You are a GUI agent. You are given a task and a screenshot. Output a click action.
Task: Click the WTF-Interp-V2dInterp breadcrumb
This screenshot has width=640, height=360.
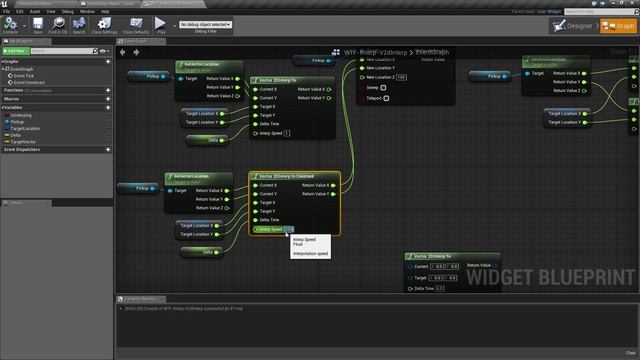(x=376, y=52)
